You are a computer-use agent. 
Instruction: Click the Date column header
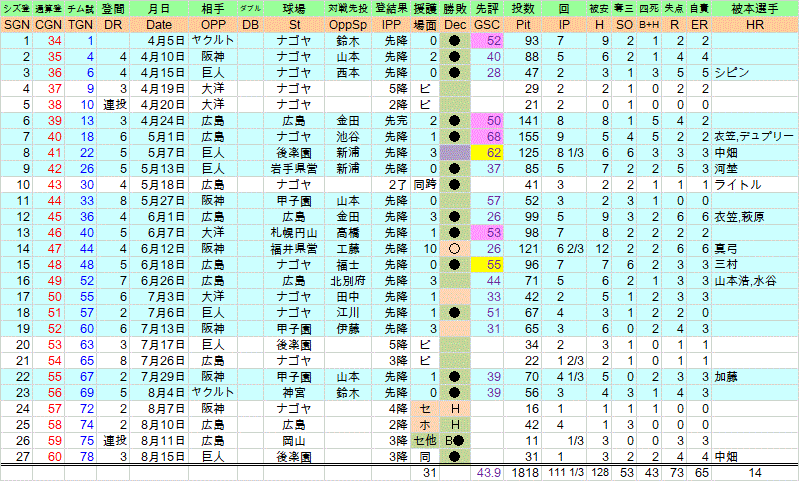159,24
